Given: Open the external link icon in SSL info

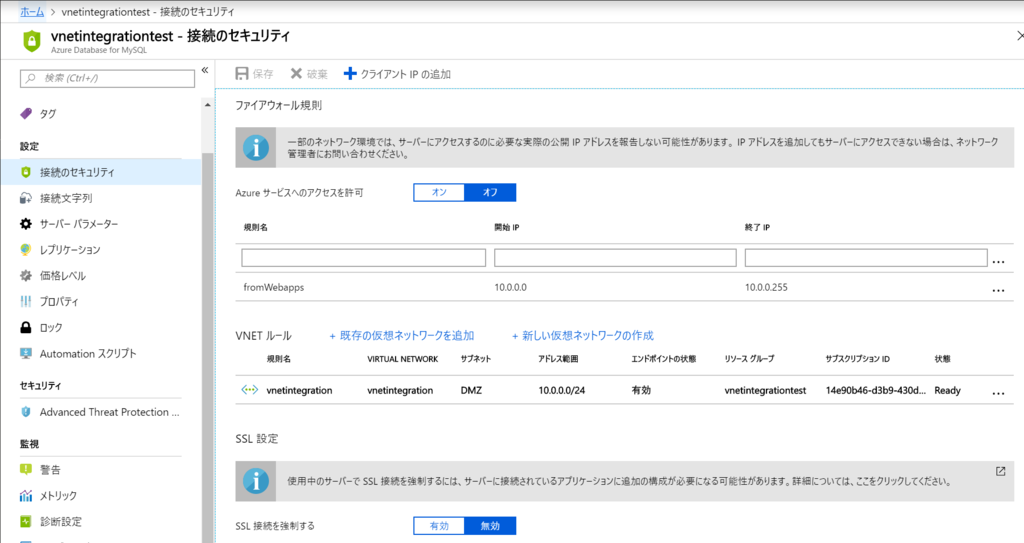Looking at the screenshot, I should (x=1000, y=471).
